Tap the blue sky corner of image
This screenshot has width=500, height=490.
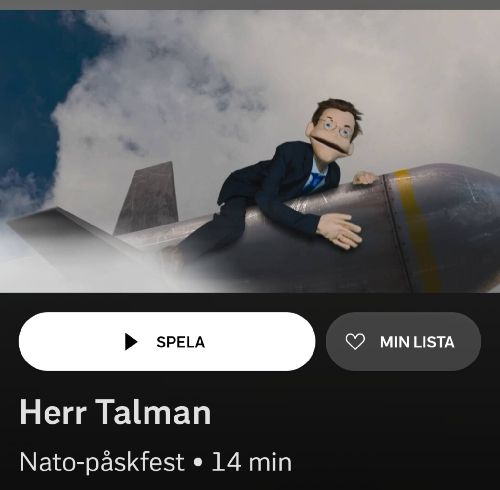tap(30, 83)
